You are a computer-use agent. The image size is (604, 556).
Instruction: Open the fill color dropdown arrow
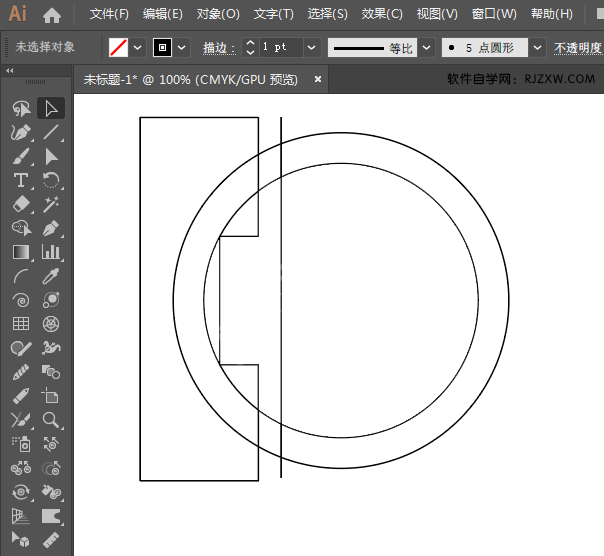[138, 47]
